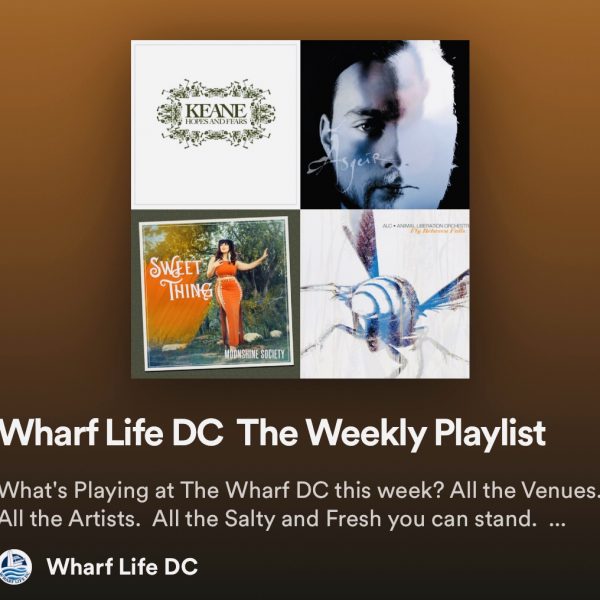Viewport: 600px width, 600px height.
Task: Click the Hopes and Fears subtitle text
Action: pos(216,121)
